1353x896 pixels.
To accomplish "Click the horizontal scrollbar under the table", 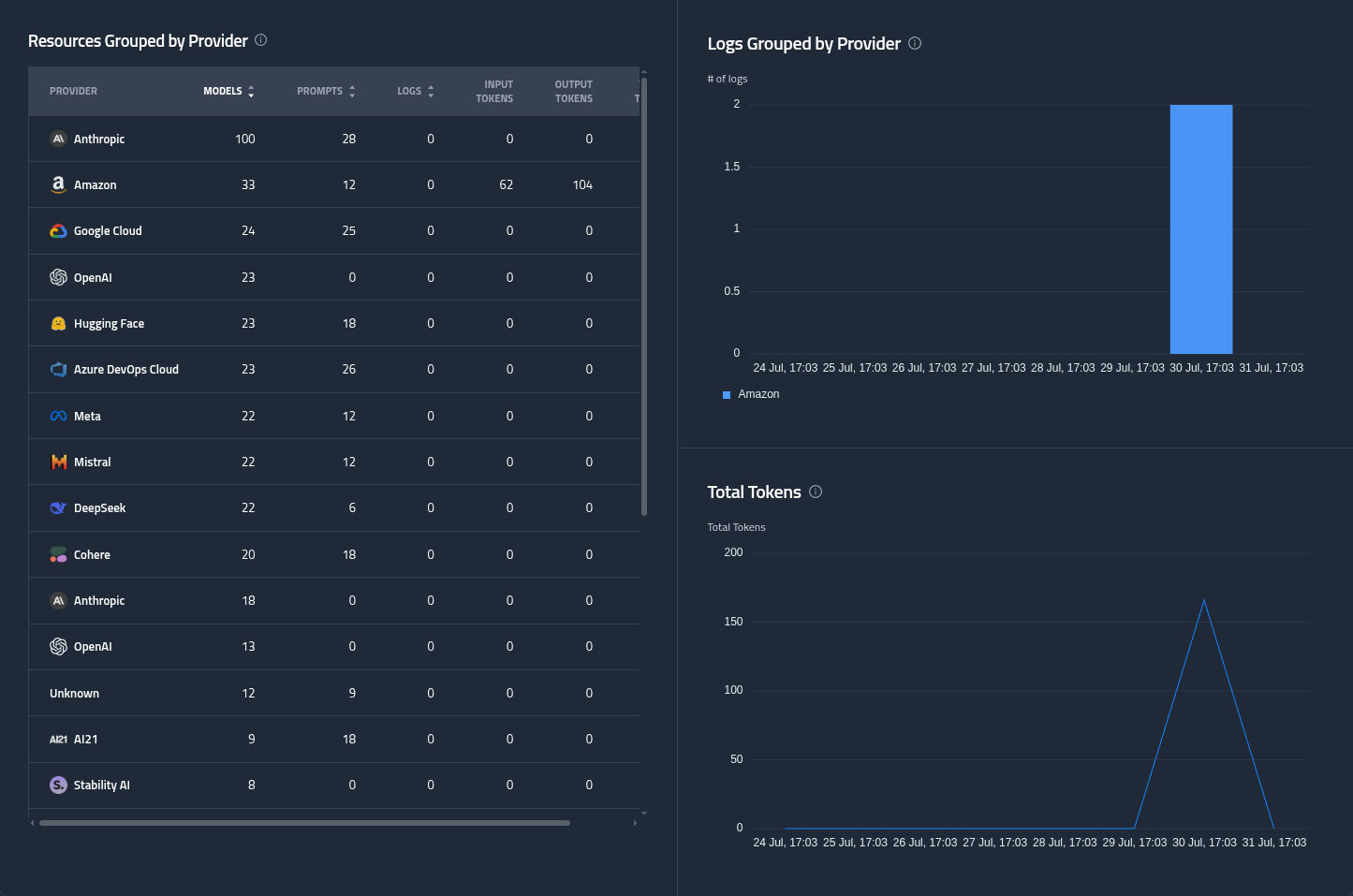I will click(304, 823).
